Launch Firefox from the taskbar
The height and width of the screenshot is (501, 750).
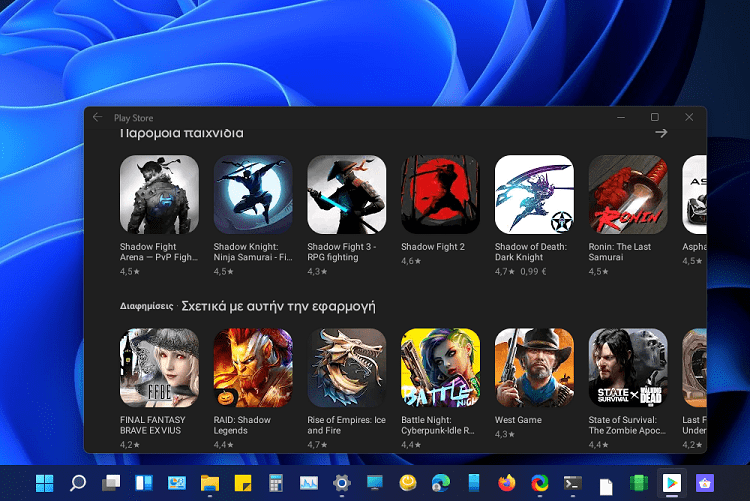click(x=507, y=483)
